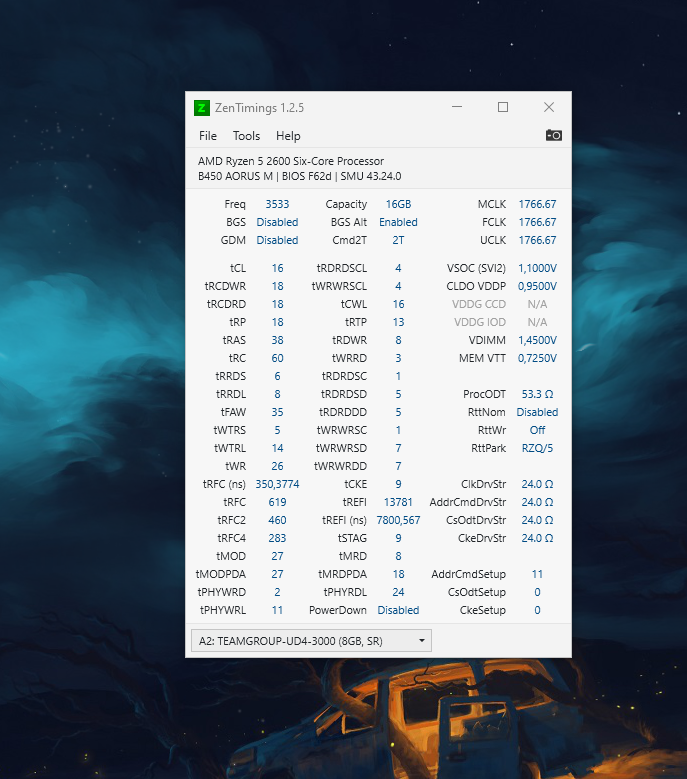687x779 pixels.
Task: Select the A2: TEAMGROUP-UD4-3000 module box
Action: [311, 641]
